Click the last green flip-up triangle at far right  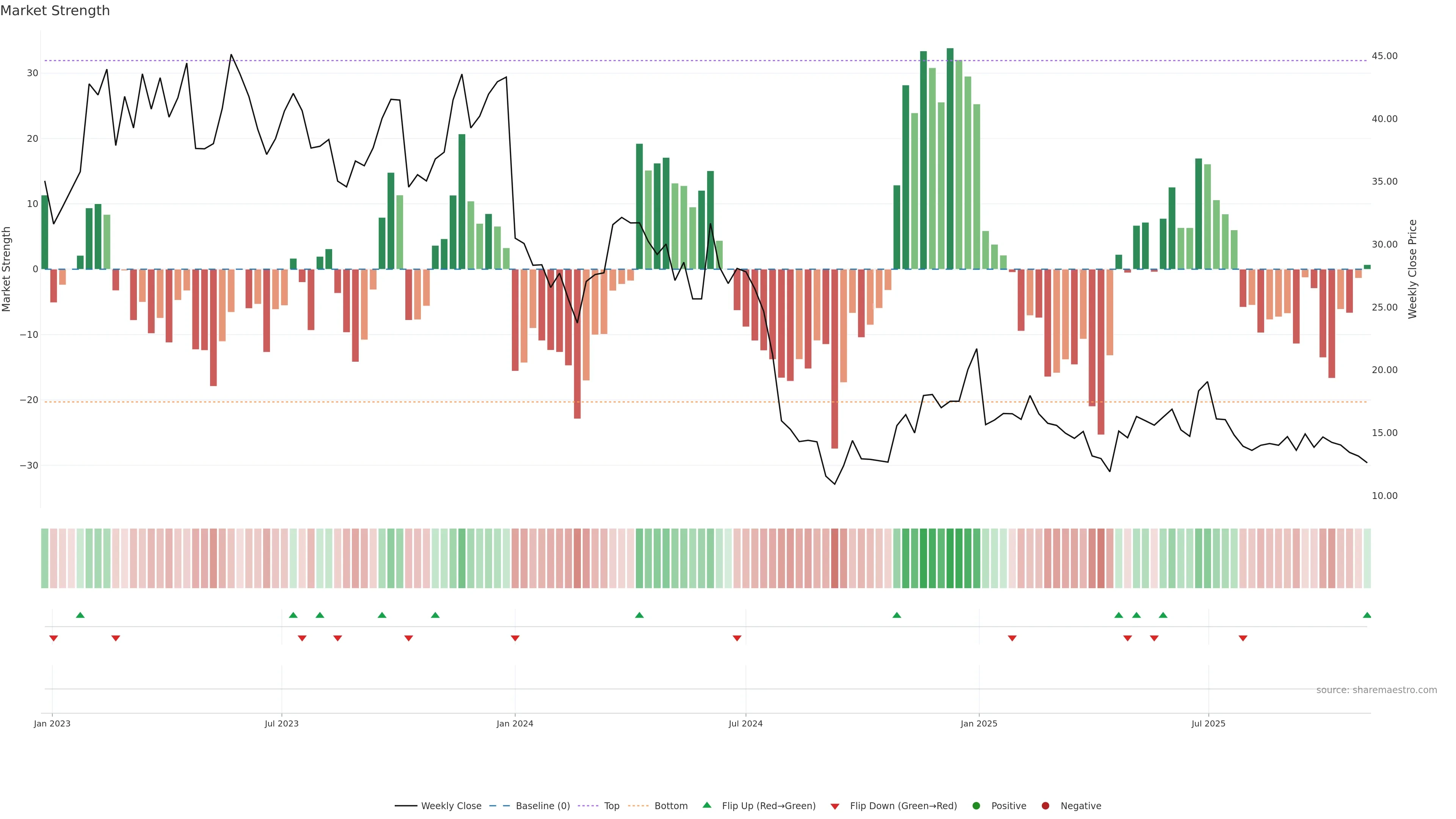click(1367, 615)
